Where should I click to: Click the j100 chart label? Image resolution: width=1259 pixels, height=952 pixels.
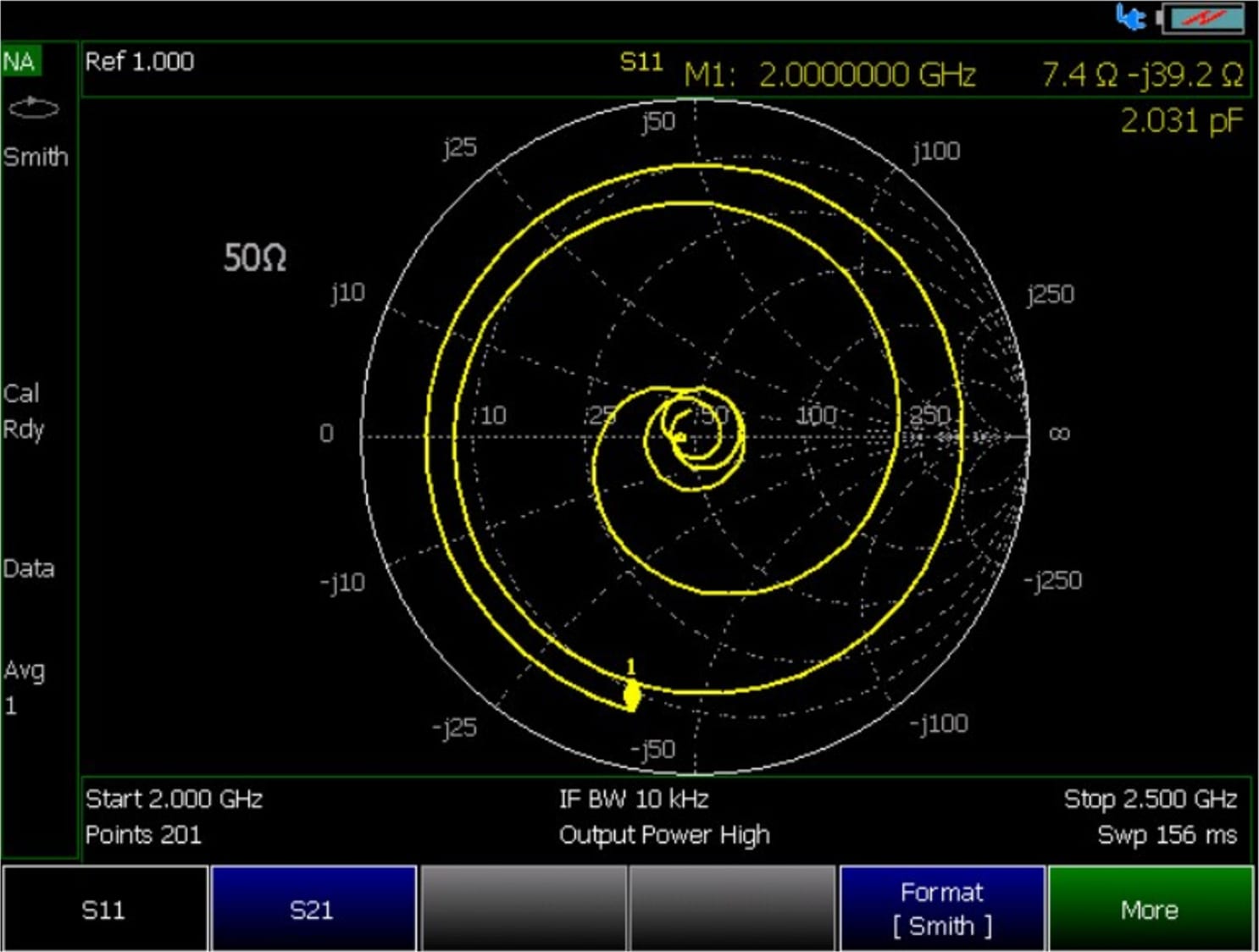[x=936, y=152]
